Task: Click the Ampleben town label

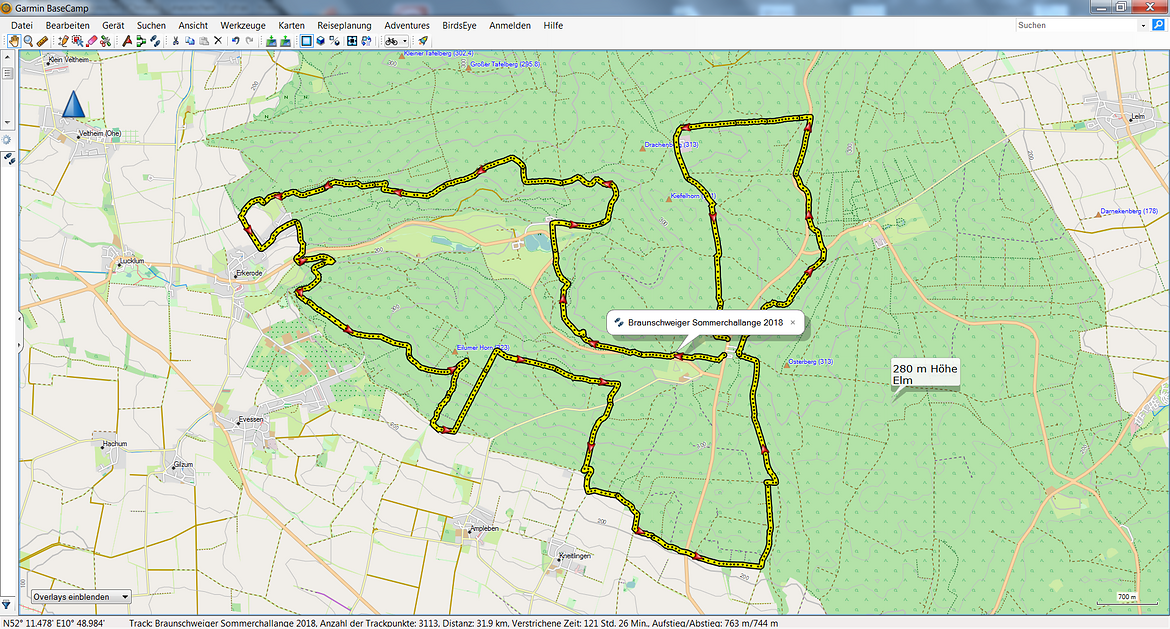Action: click(484, 528)
